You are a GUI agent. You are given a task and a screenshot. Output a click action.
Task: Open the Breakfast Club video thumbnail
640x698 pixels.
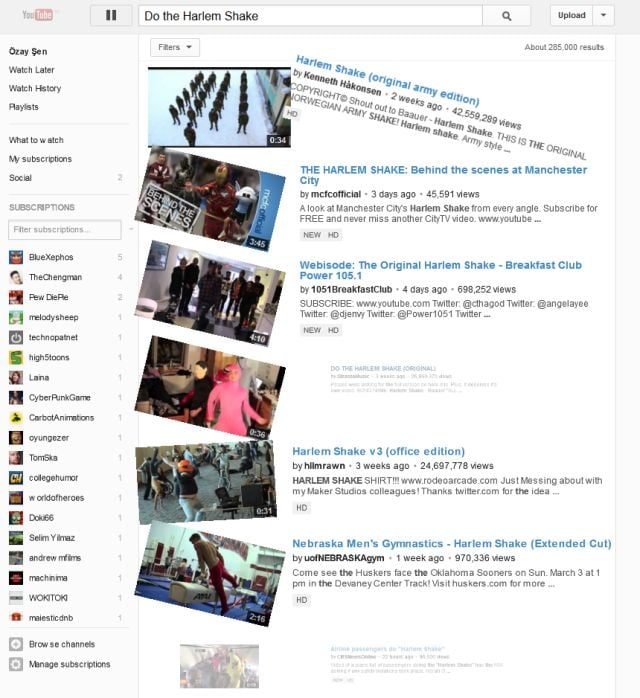[x=210, y=294]
